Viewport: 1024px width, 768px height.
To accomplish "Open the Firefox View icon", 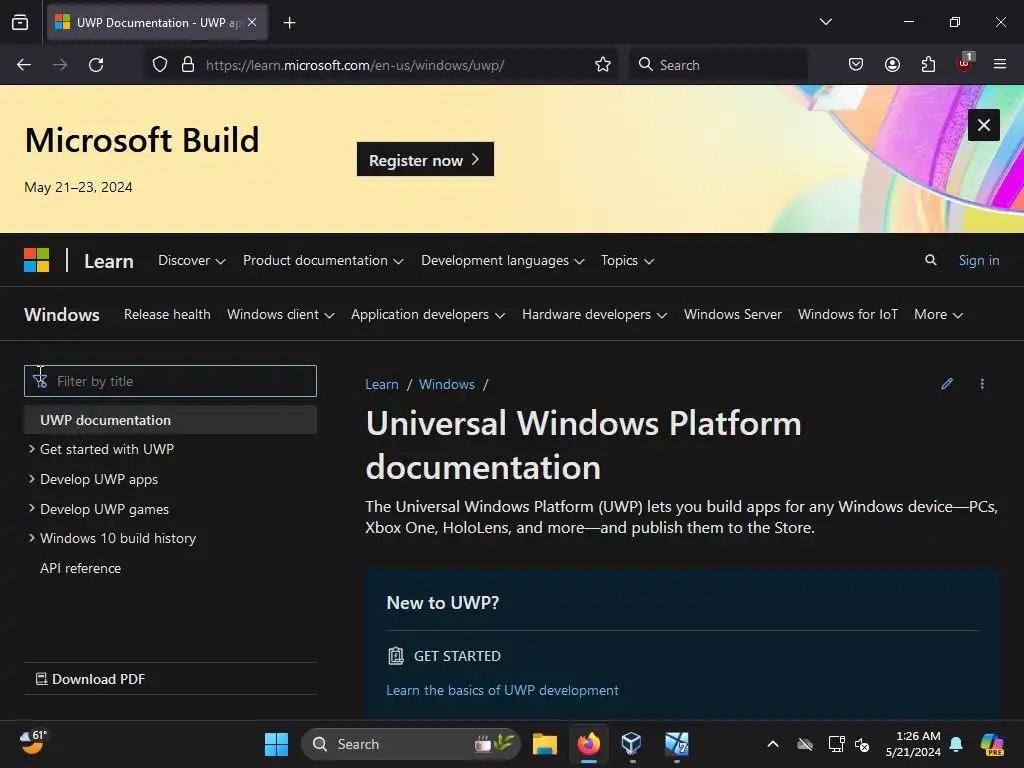I will 20,22.
